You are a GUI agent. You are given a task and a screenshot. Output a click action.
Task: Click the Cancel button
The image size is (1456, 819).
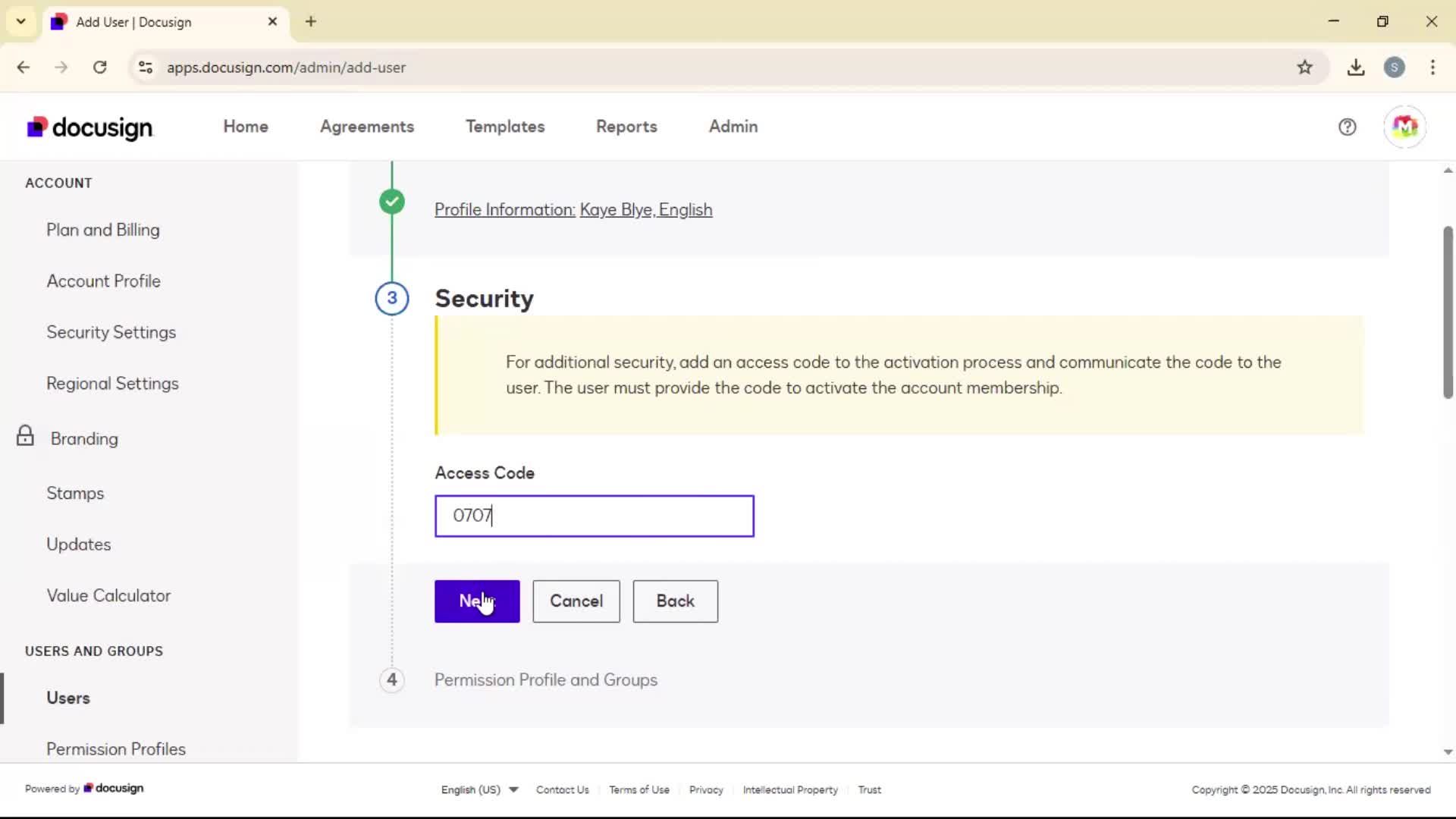[x=576, y=601]
